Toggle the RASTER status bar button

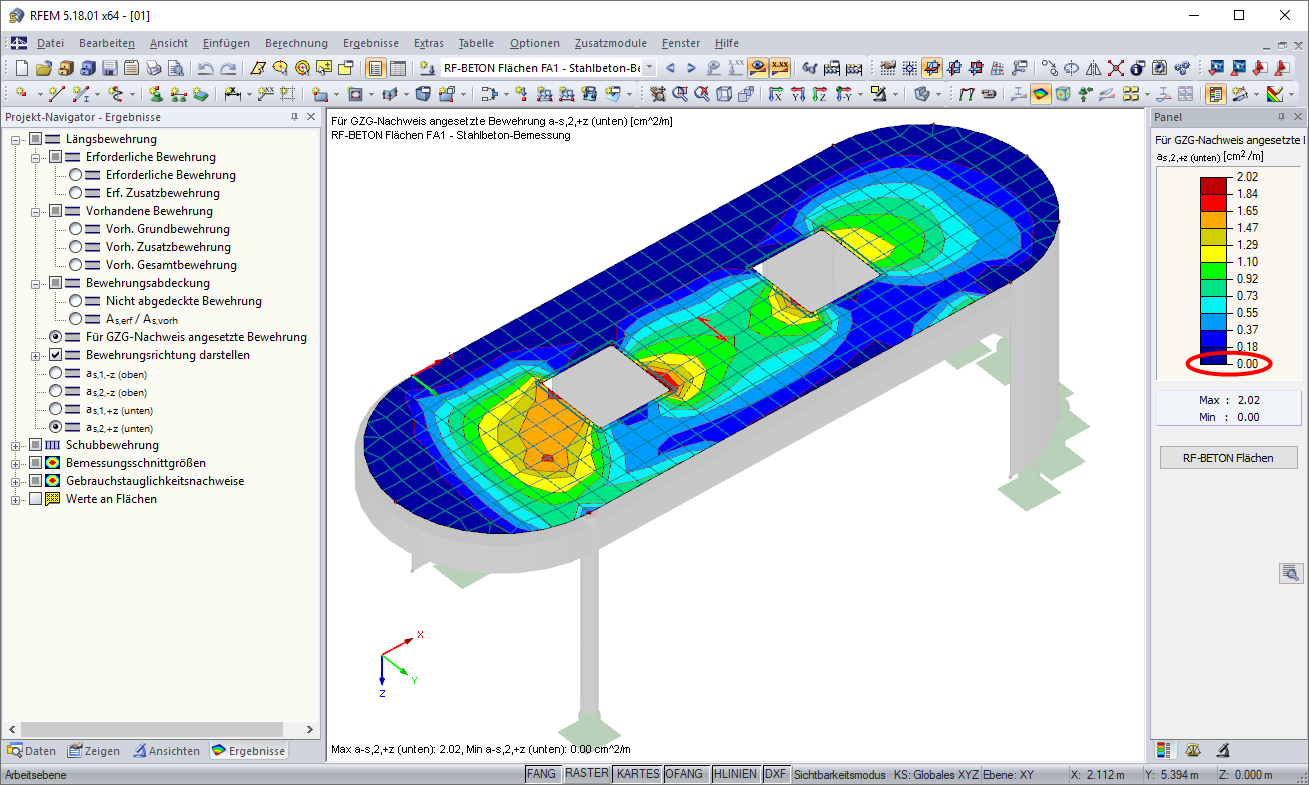pyautogui.click(x=586, y=774)
